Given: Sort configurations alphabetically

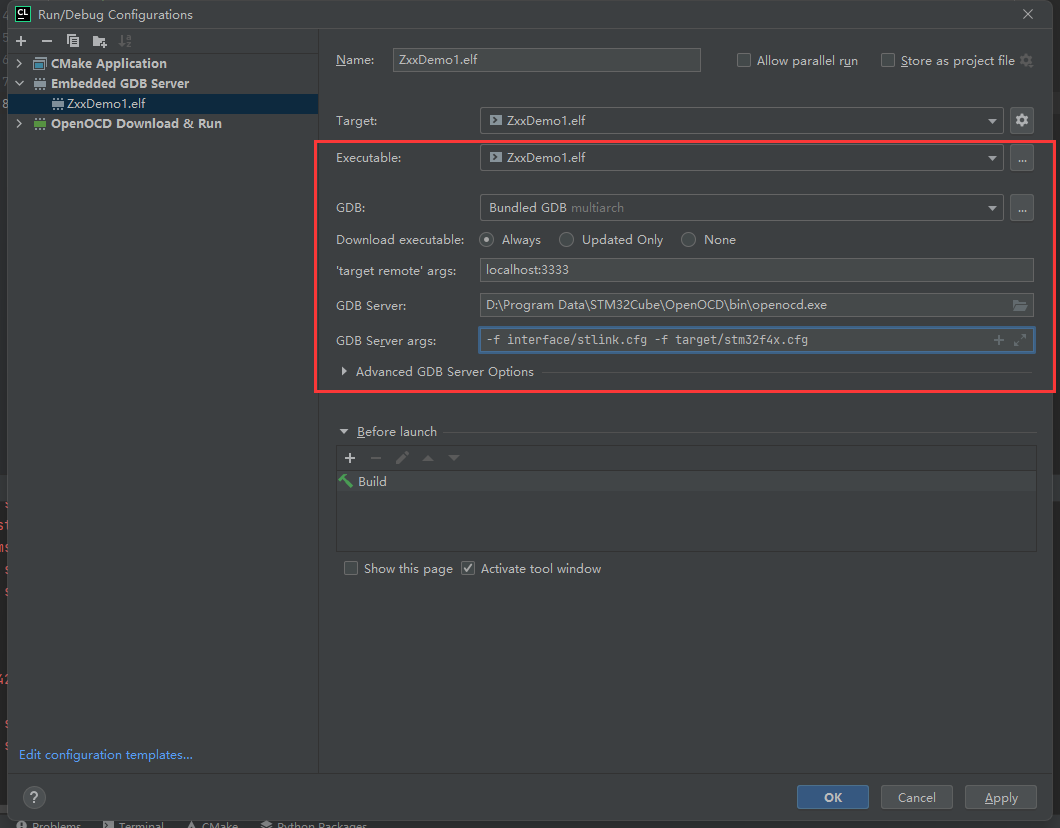Looking at the screenshot, I should 125,41.
